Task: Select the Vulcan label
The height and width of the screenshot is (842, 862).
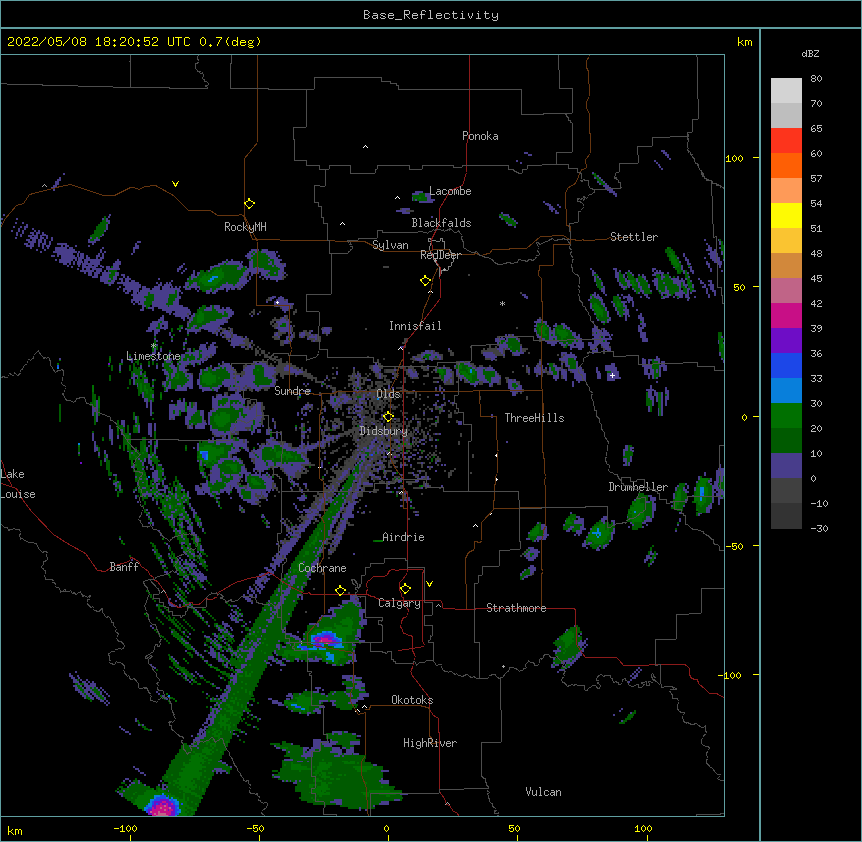Action: point(543,792)
